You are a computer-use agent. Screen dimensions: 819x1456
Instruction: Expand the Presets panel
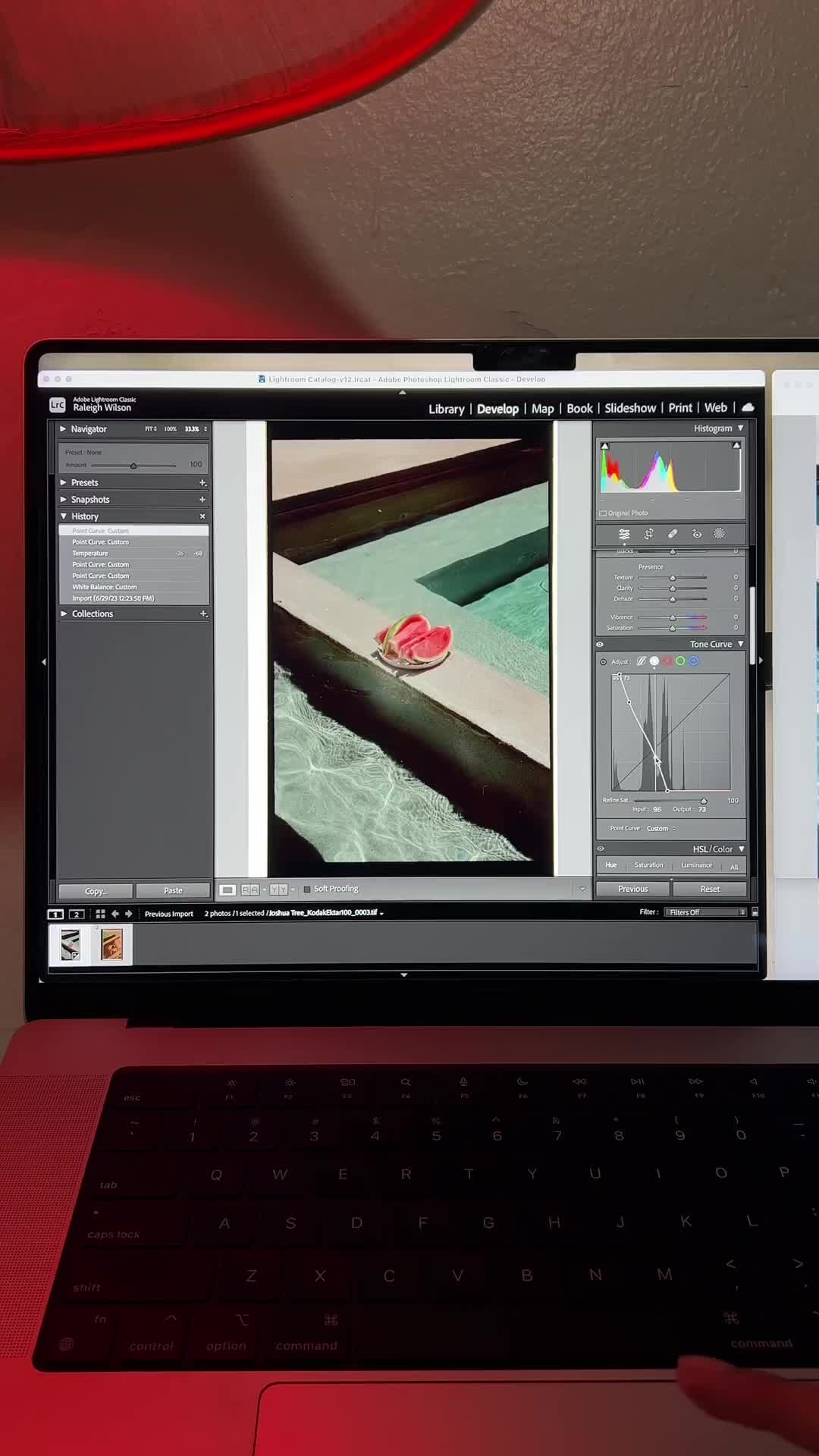pyautogui.click(x=63, y=482)
